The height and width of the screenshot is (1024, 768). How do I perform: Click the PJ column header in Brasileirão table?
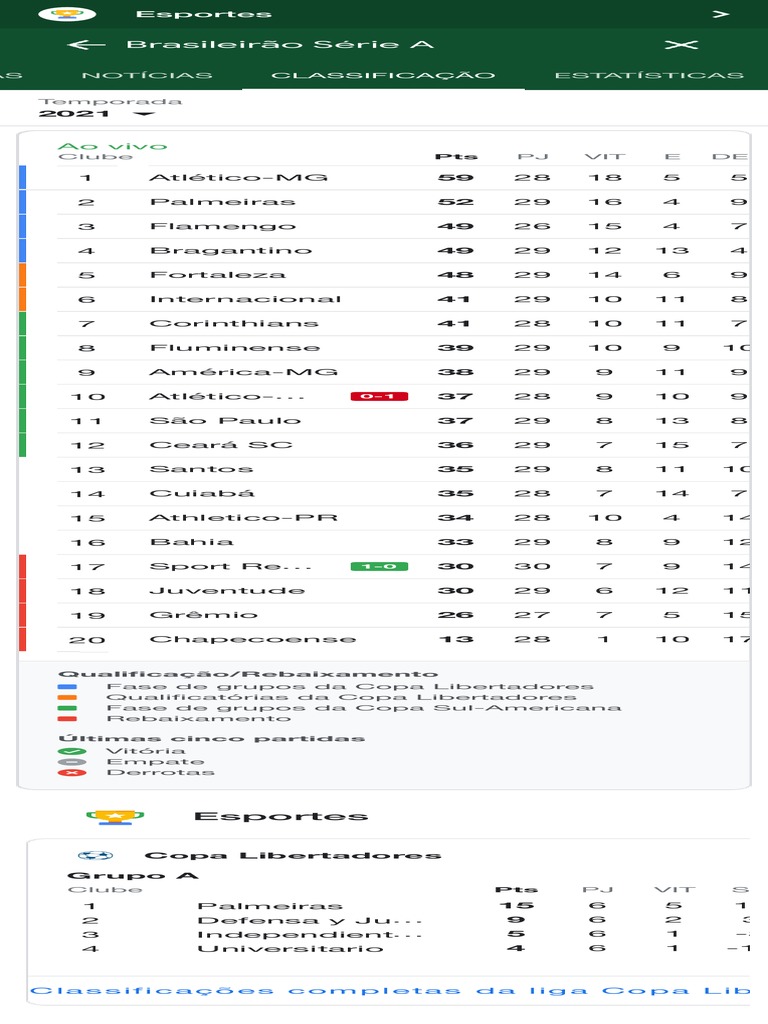[532, 157]
